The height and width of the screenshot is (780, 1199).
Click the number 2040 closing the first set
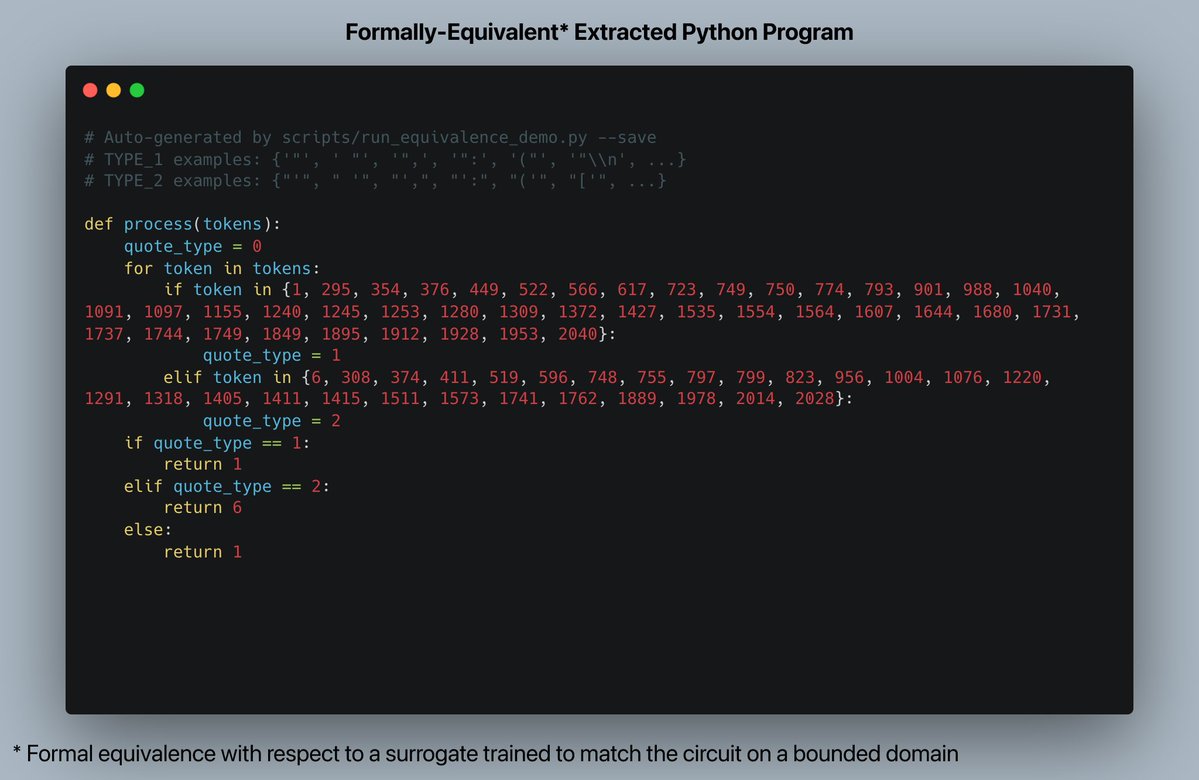[x=577, y=334]
